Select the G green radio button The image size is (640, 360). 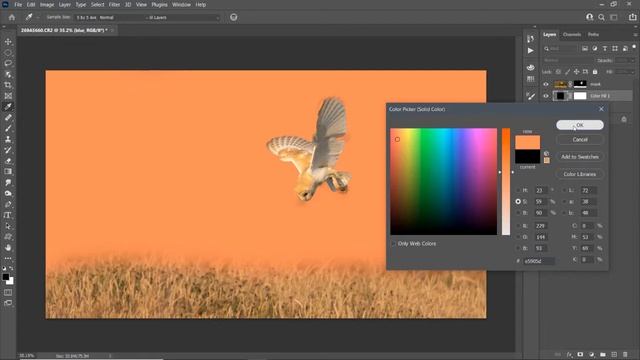click(x=518, y=237)
